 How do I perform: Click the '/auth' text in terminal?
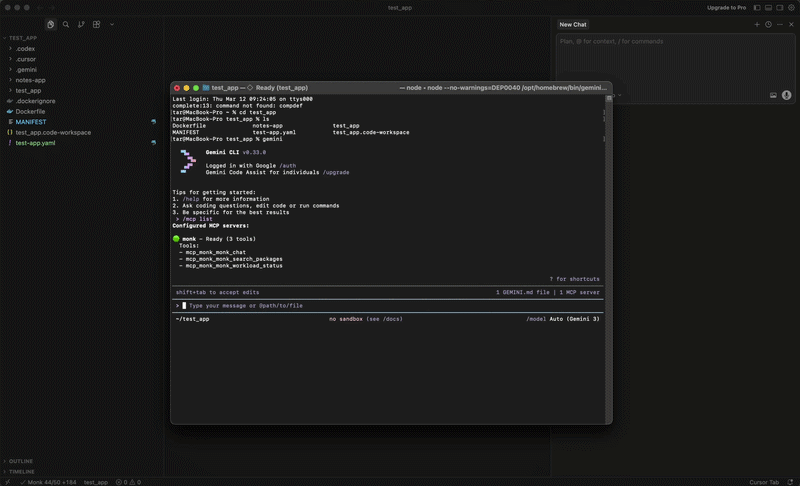[x=287, y=166]
